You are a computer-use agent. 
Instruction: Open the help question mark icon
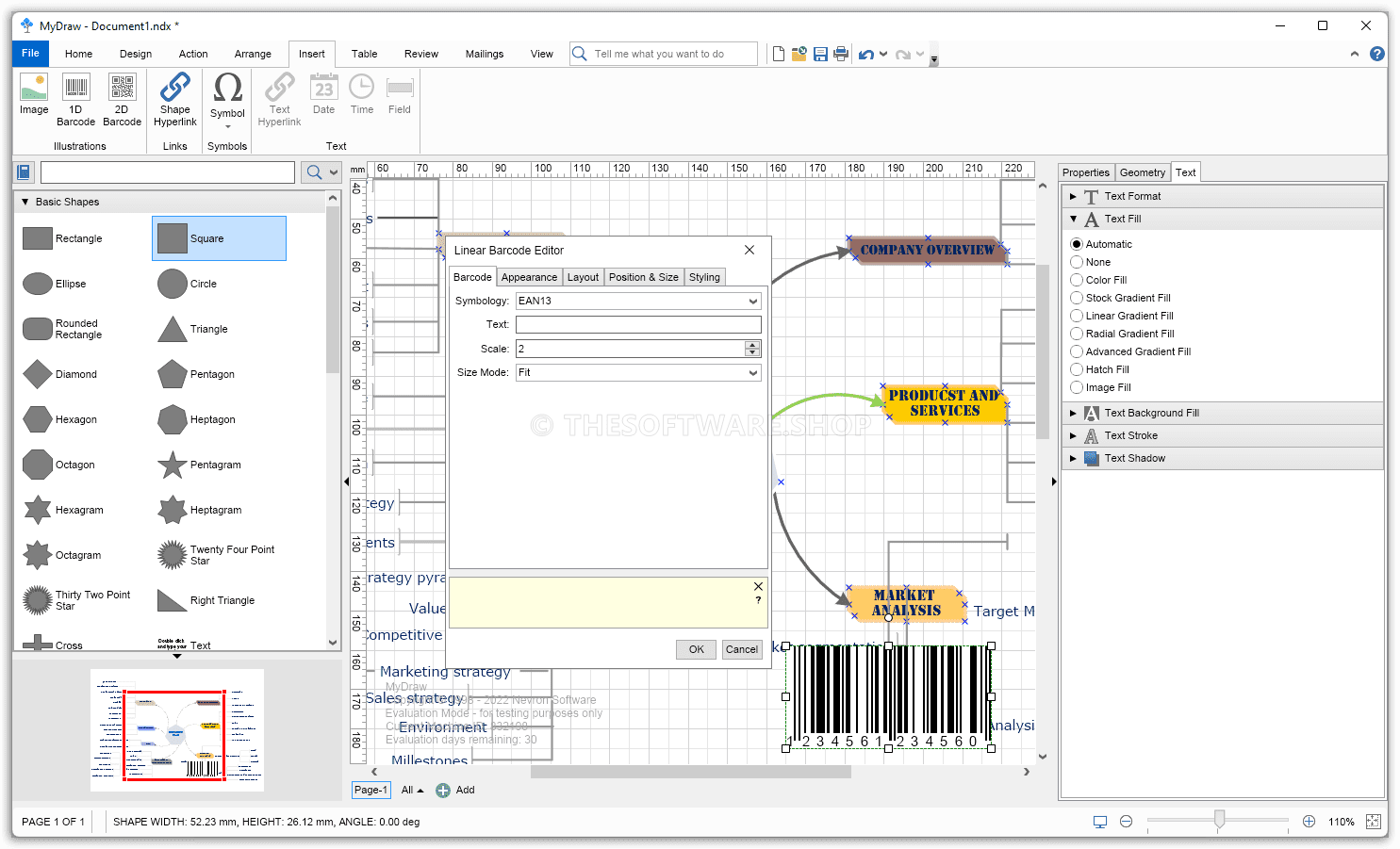[1377, 54]
